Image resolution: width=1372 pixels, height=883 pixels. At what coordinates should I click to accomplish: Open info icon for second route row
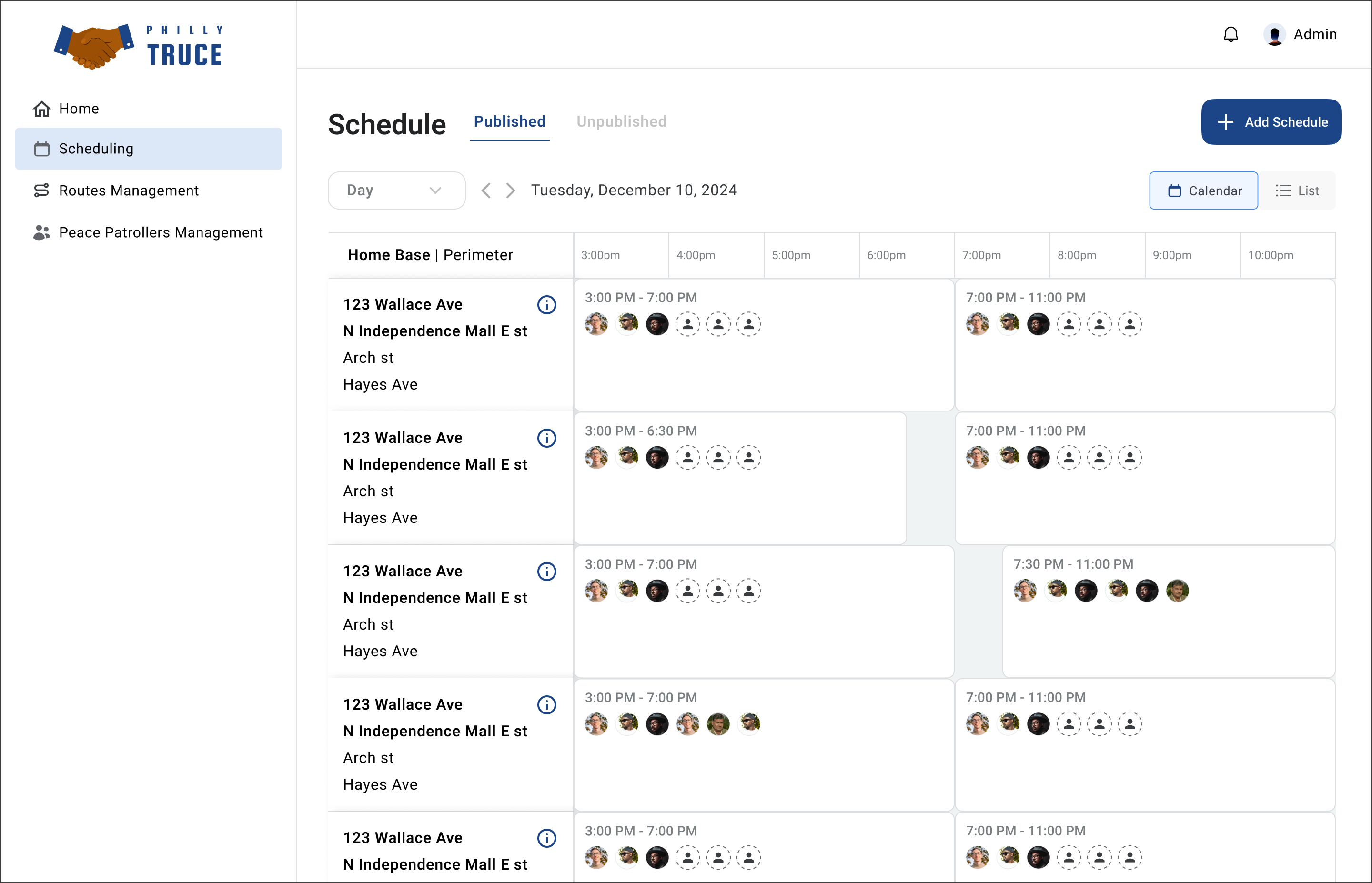tap(546, 438)
